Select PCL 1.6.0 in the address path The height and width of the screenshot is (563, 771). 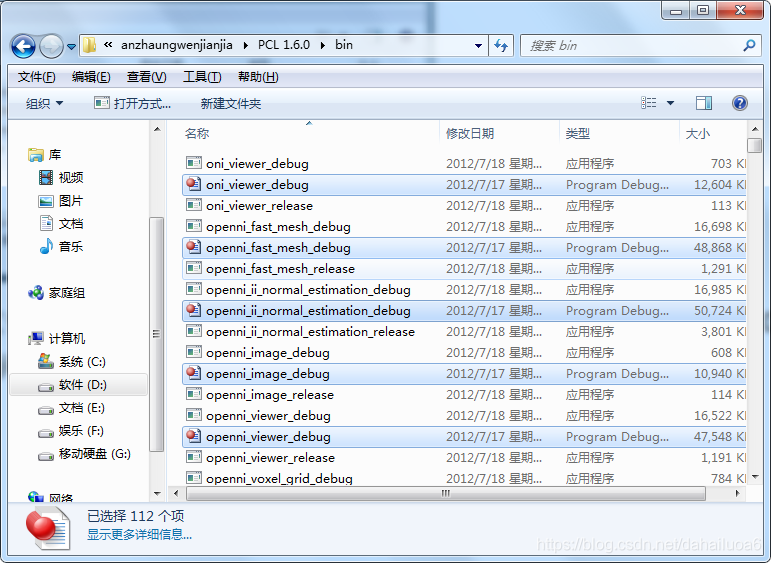(284, 45)
